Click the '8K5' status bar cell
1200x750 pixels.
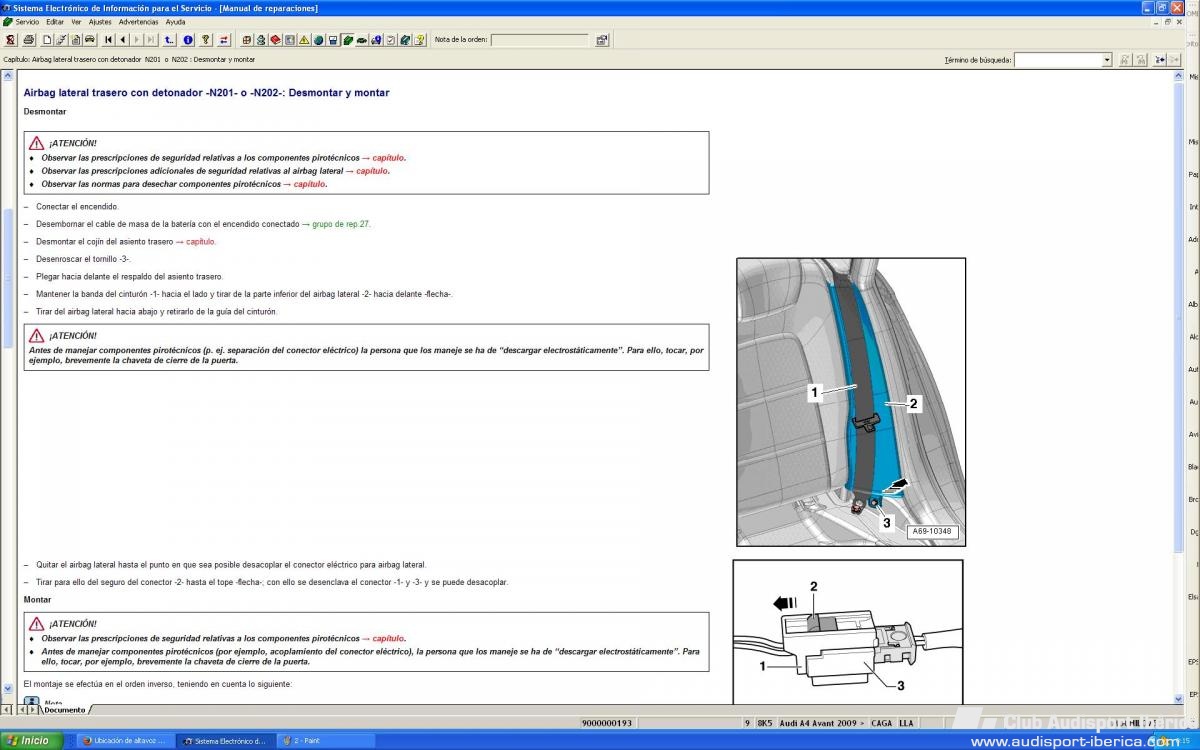[765, 723]
